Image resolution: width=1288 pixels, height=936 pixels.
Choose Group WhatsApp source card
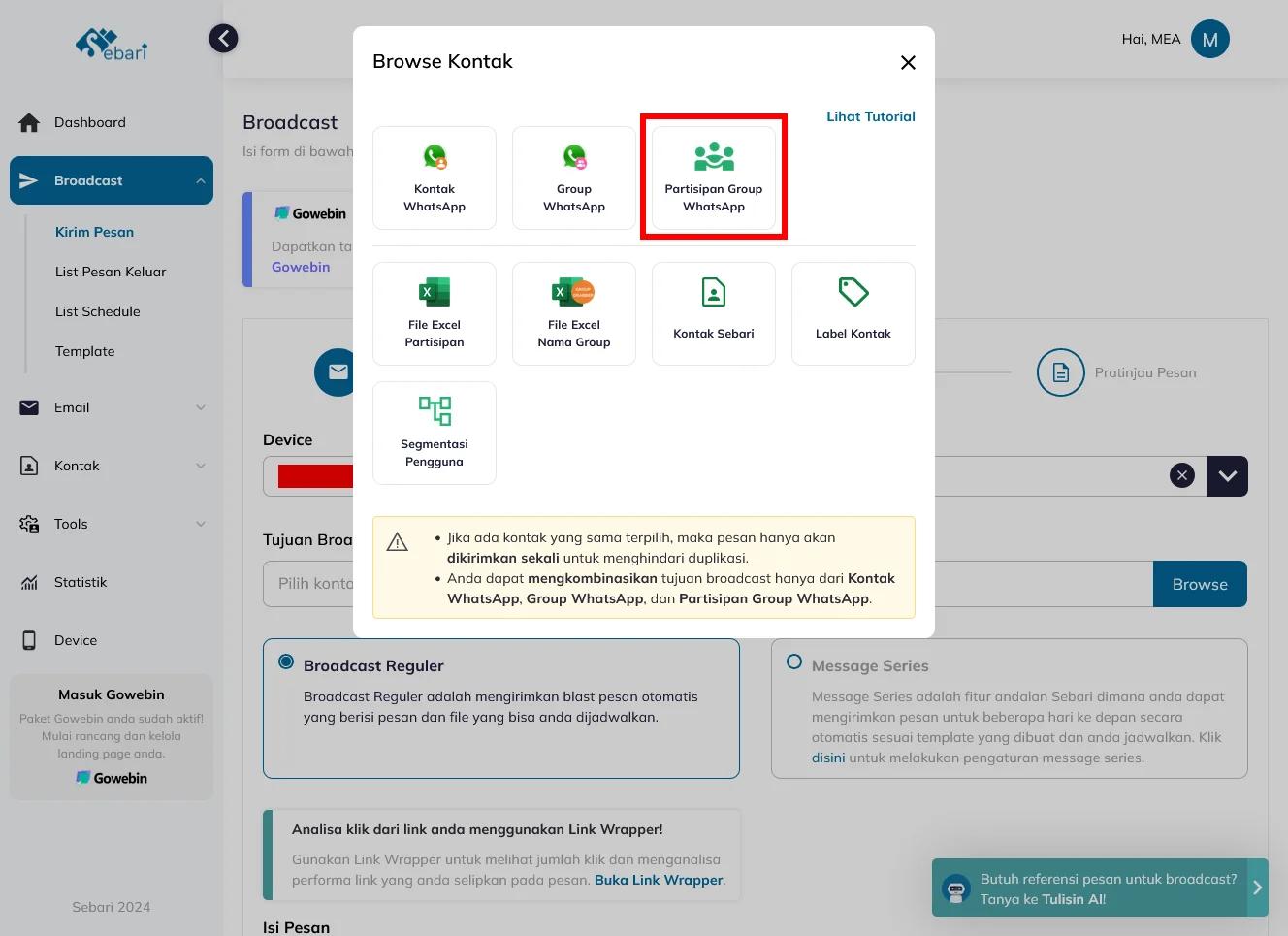coord(574,178)
